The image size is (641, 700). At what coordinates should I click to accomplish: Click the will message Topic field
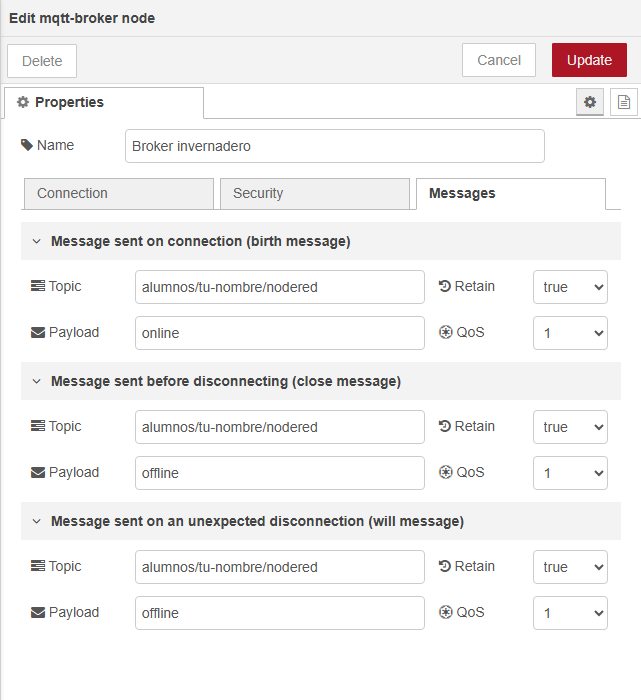click(280, 567)
